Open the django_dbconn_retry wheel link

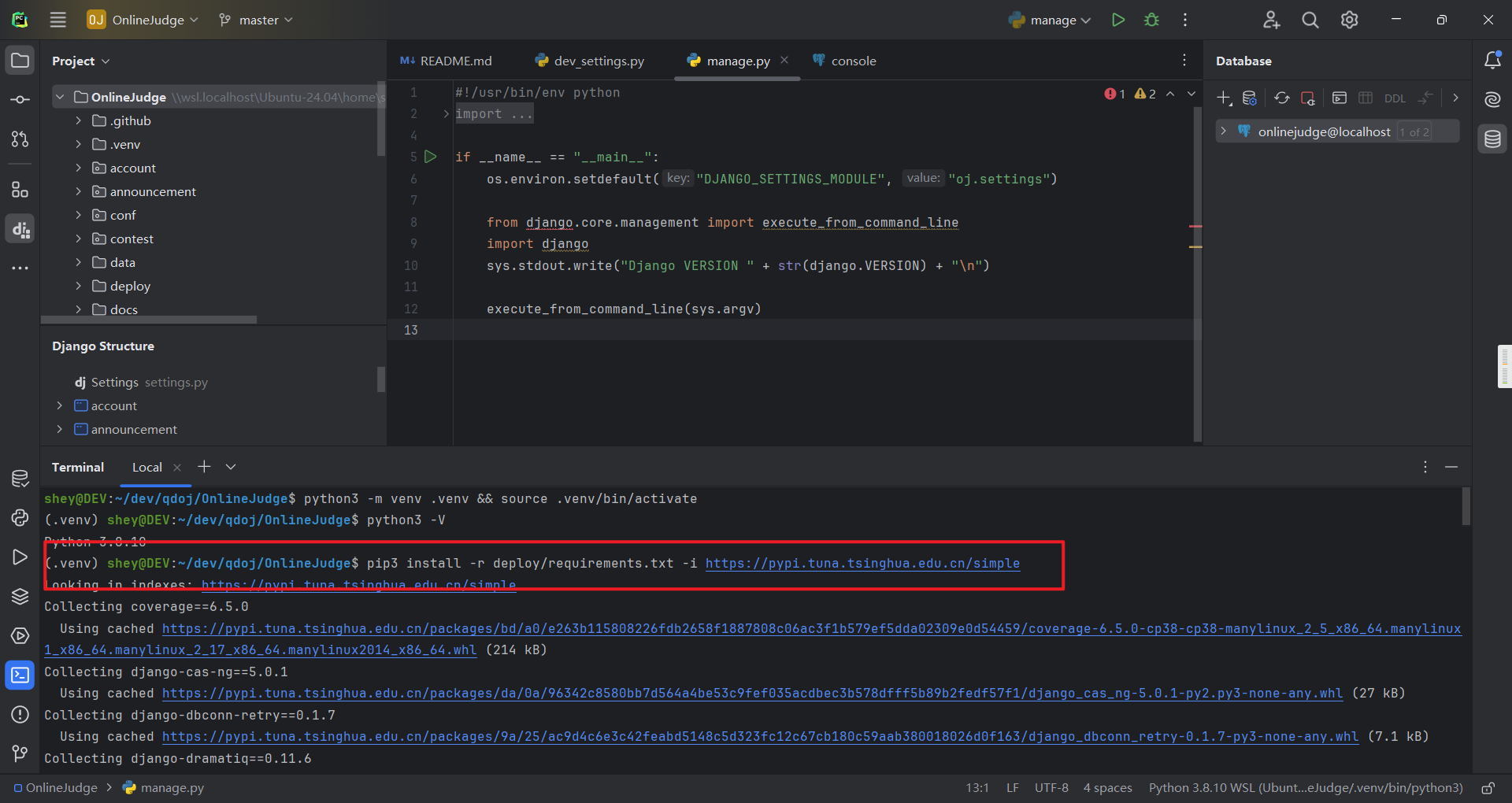760,736
